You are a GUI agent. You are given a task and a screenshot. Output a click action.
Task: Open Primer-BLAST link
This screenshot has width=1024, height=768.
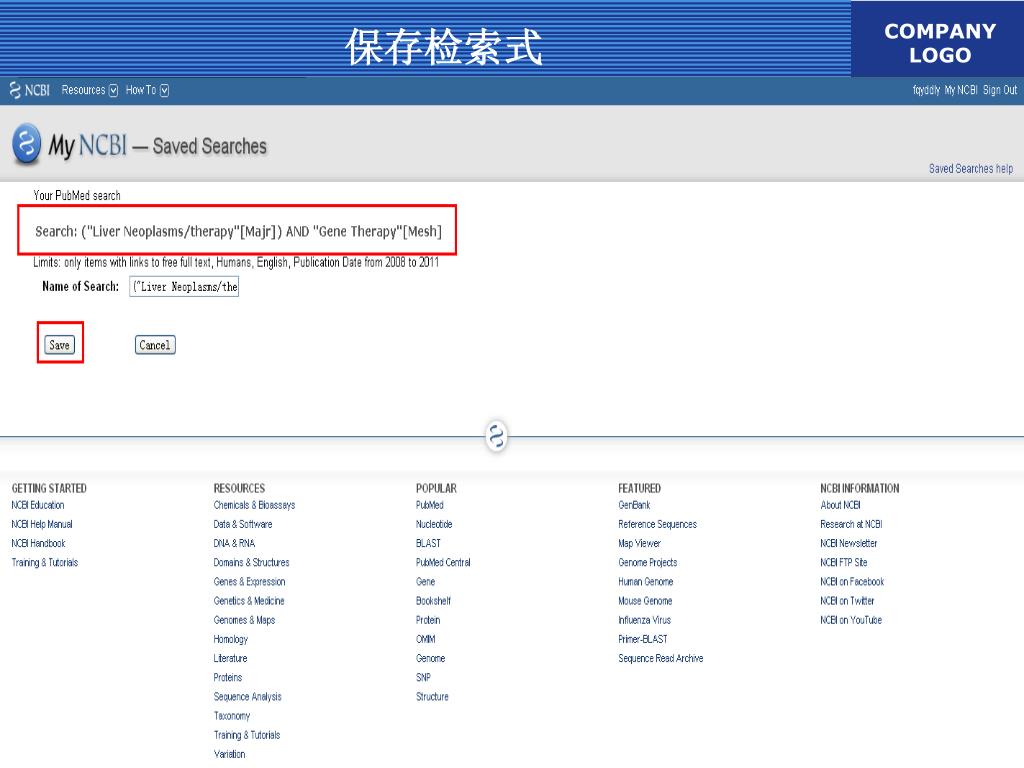tap(643, 639)
